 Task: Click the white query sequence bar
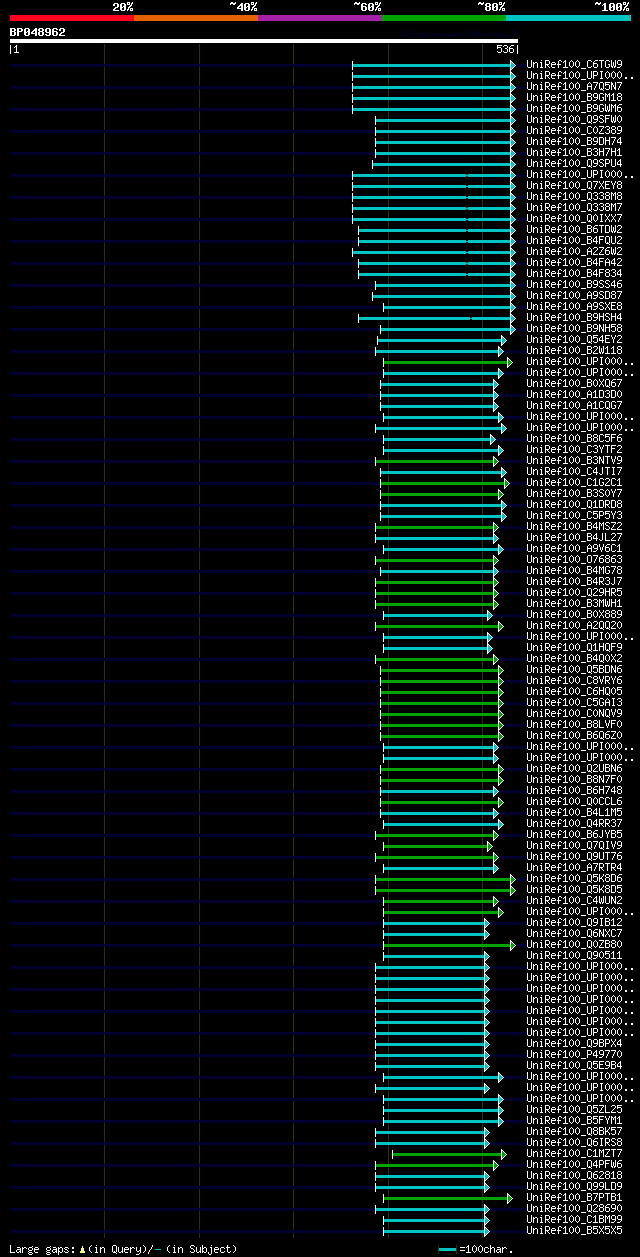click(x=264, y=41)
